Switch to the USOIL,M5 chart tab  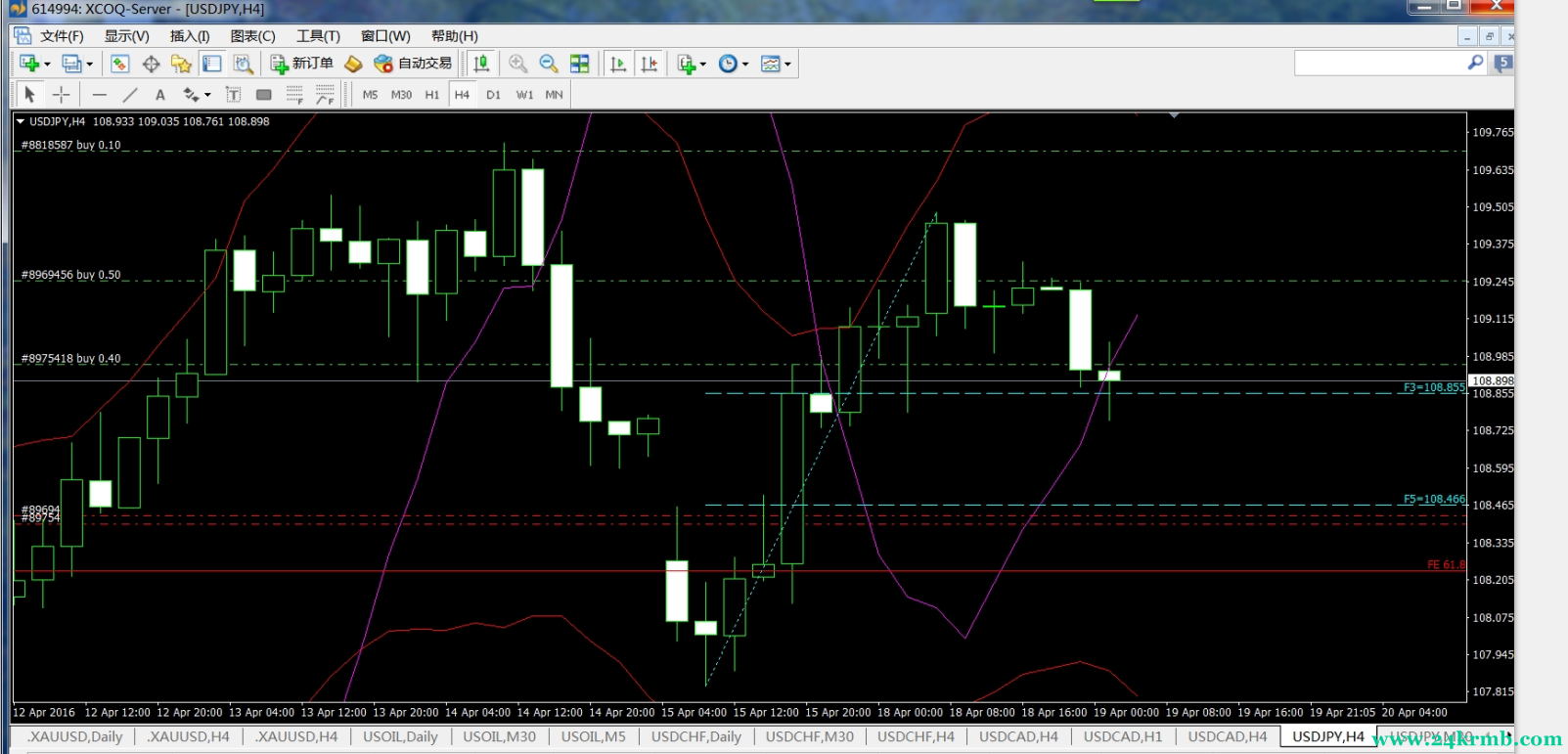point(593,736)
